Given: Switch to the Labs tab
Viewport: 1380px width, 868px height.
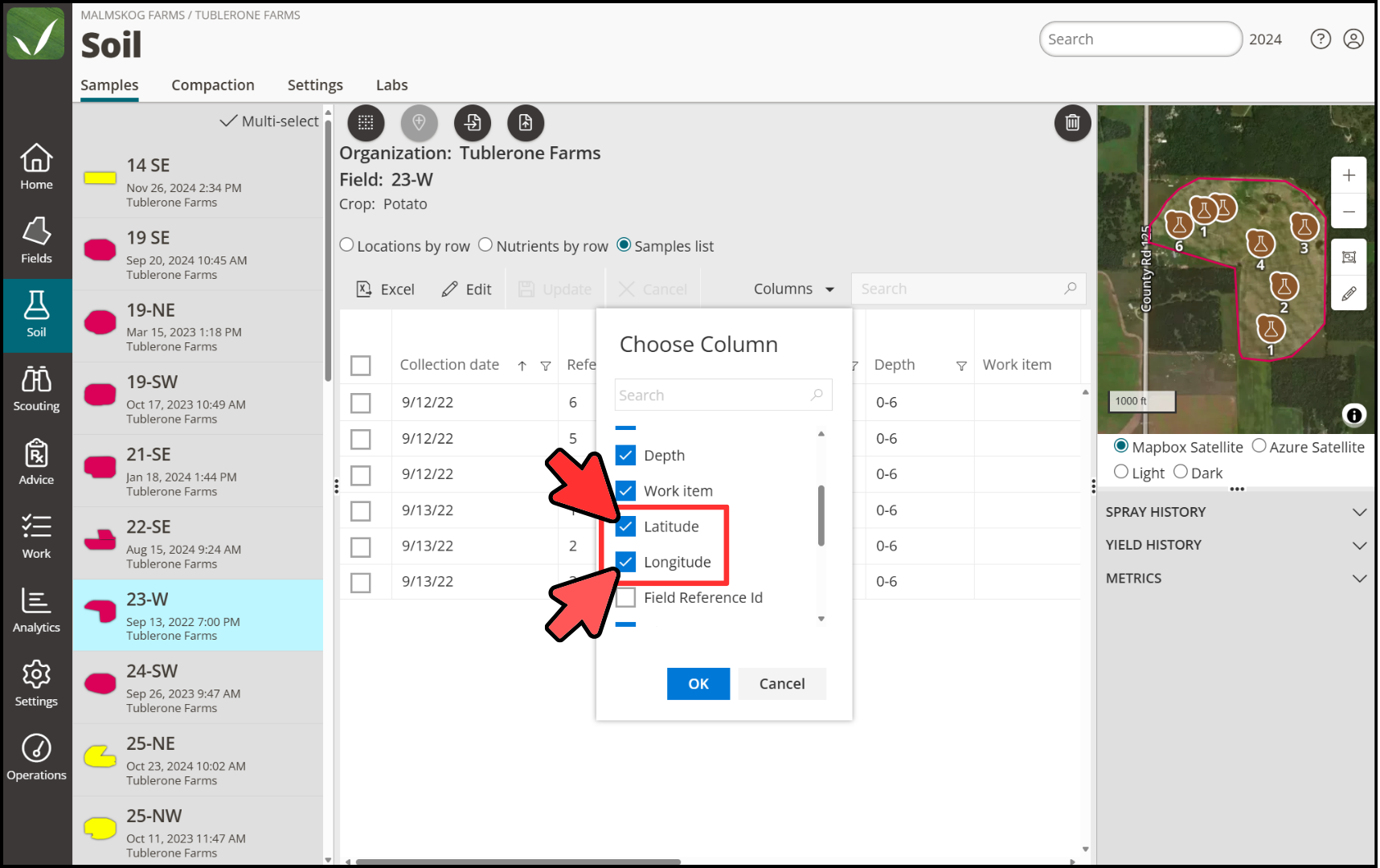Looking at the screenshot, I should pos(391,85).
